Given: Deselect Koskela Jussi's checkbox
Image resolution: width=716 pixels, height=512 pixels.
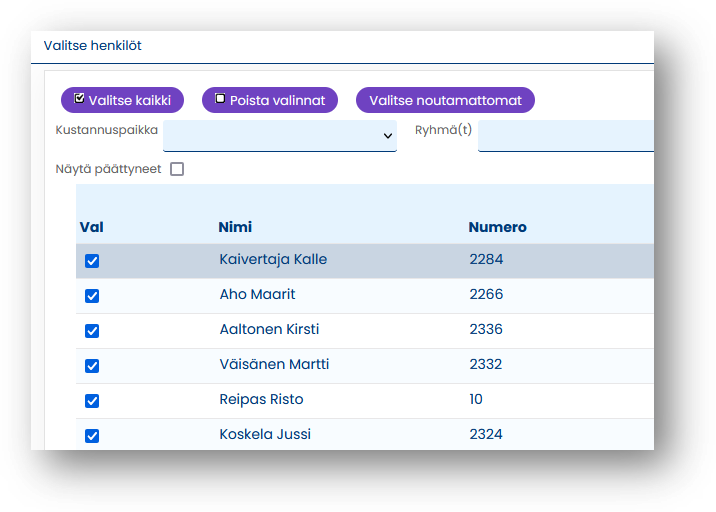Looking at the screenshot, I should (92, 436).
